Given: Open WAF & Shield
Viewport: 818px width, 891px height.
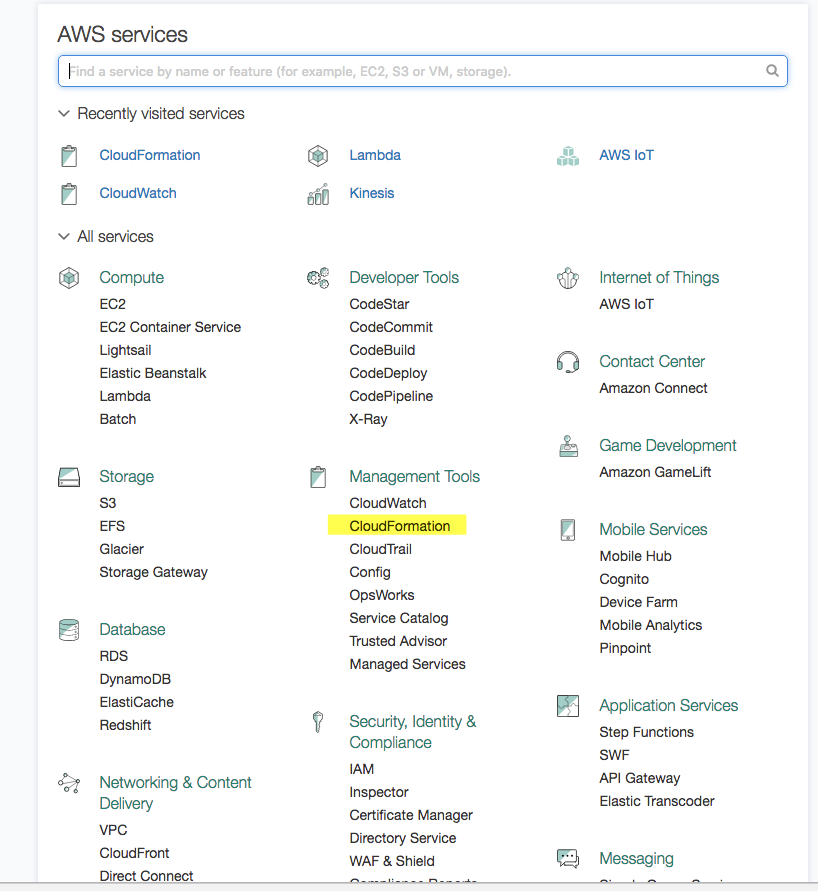Looking at the screenshot, I should point(392,861).
